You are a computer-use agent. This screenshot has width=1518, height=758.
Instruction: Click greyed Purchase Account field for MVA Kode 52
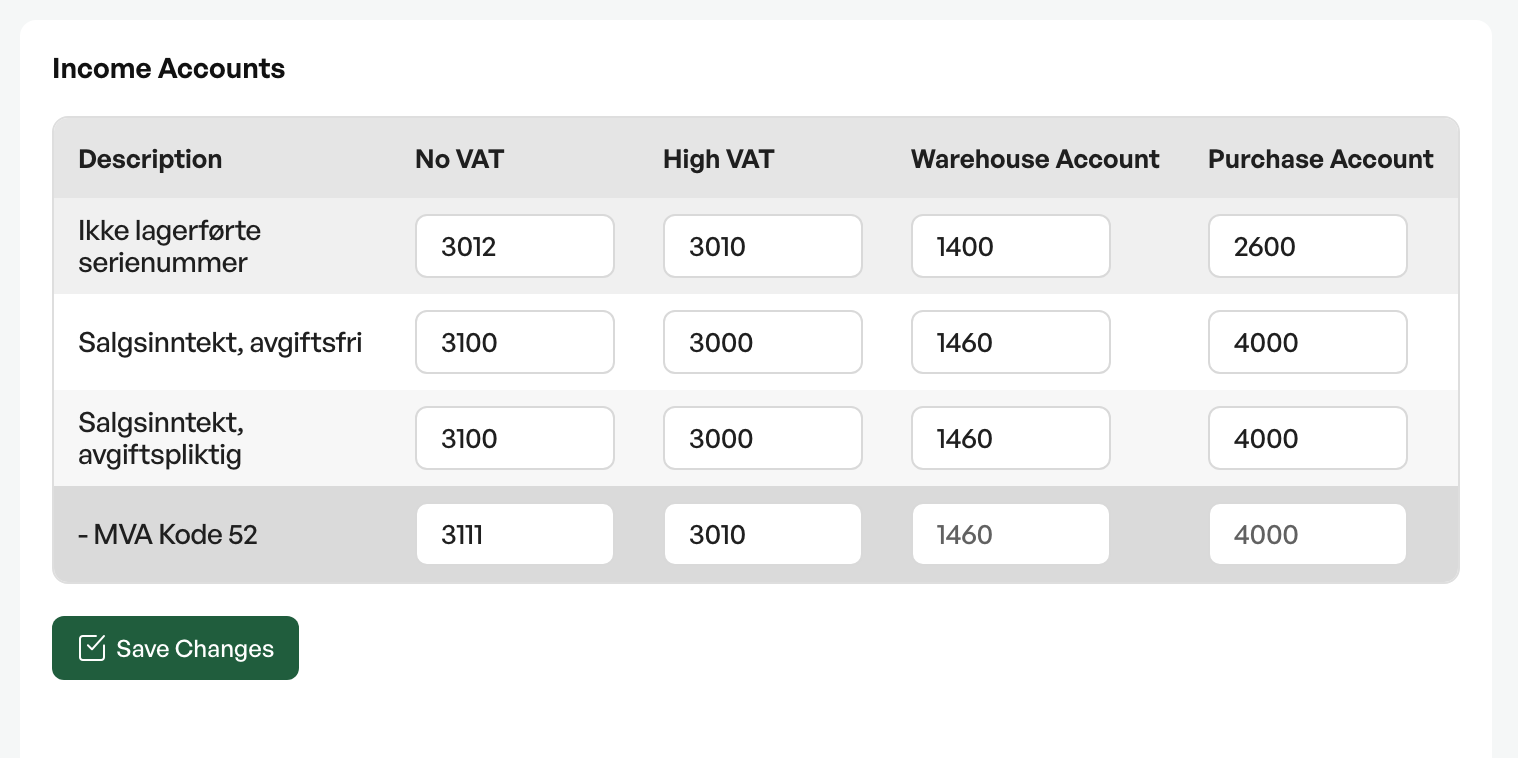point(1308,534)
